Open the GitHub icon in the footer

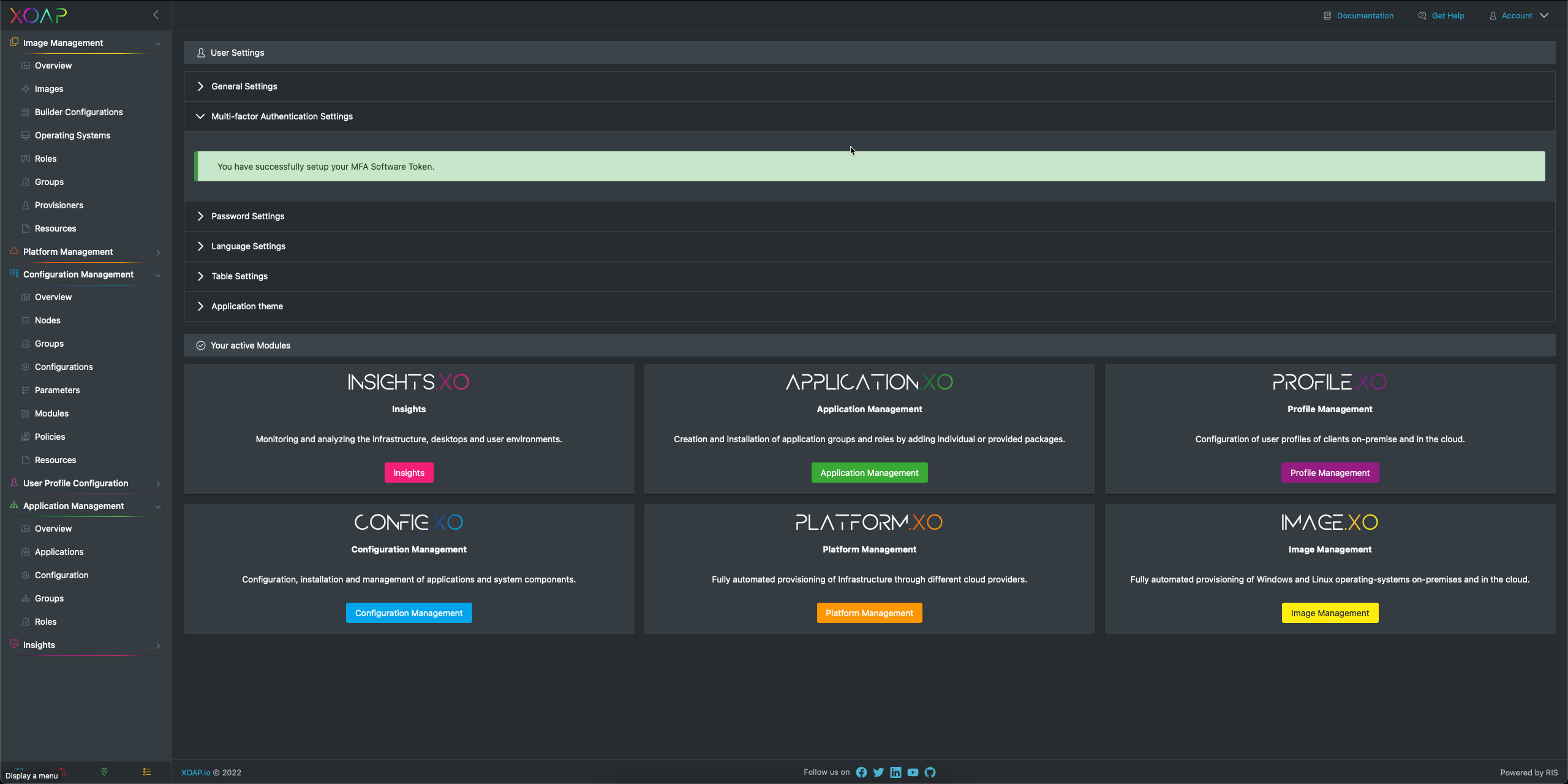point(930,772)
